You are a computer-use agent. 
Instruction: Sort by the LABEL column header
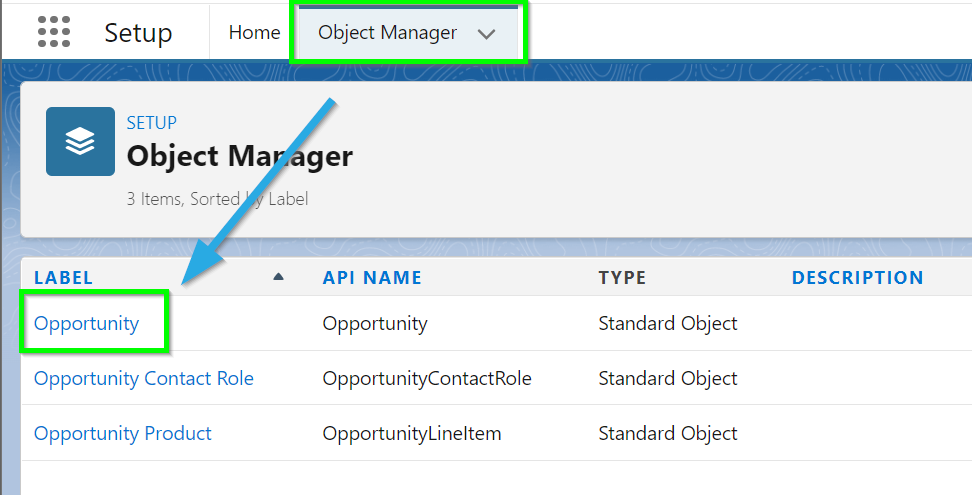(x=63, y=278)
